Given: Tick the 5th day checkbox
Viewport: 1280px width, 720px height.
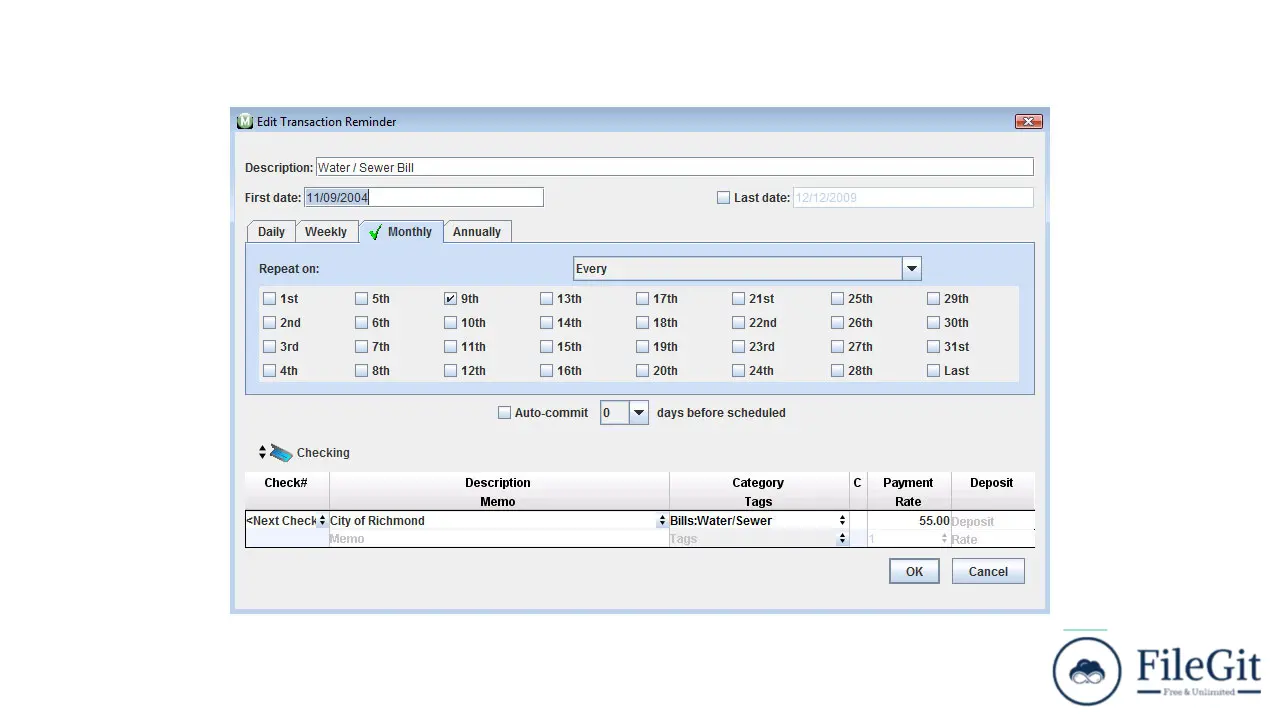Looking at the screenshot, I should pyautogui.click(x=361, y=298).
